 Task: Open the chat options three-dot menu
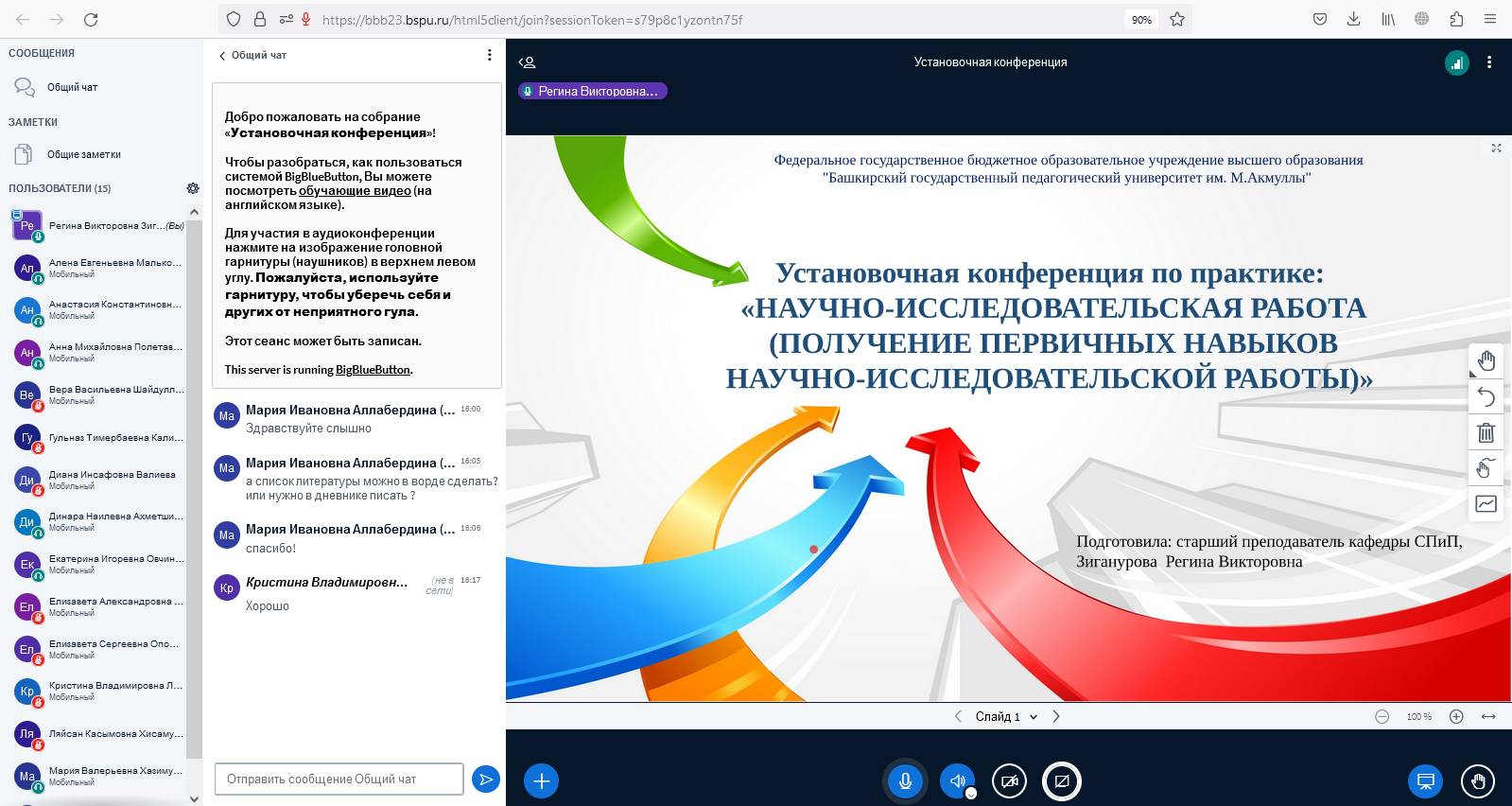(x=489, y=55)
